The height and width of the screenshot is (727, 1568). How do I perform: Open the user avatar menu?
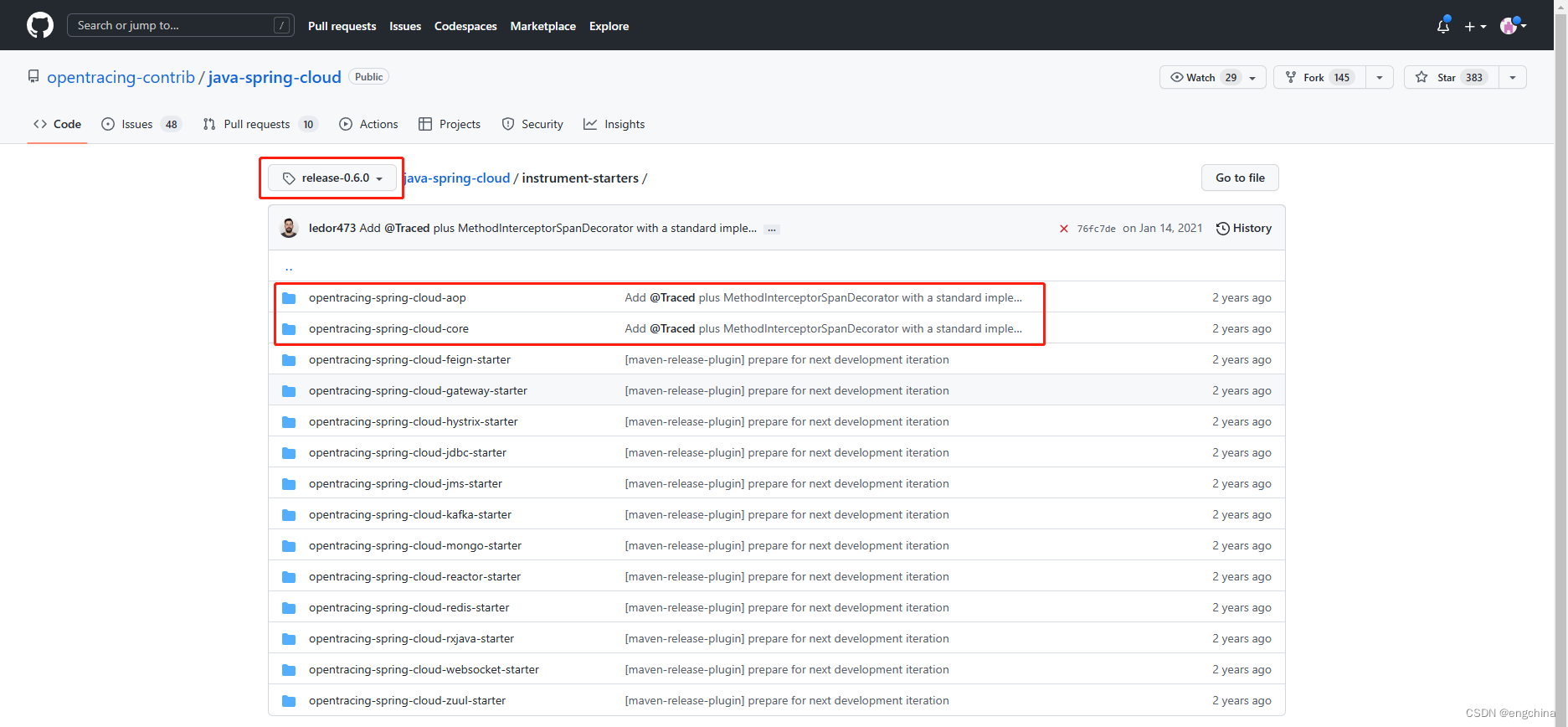click(x=1514, y=26)
